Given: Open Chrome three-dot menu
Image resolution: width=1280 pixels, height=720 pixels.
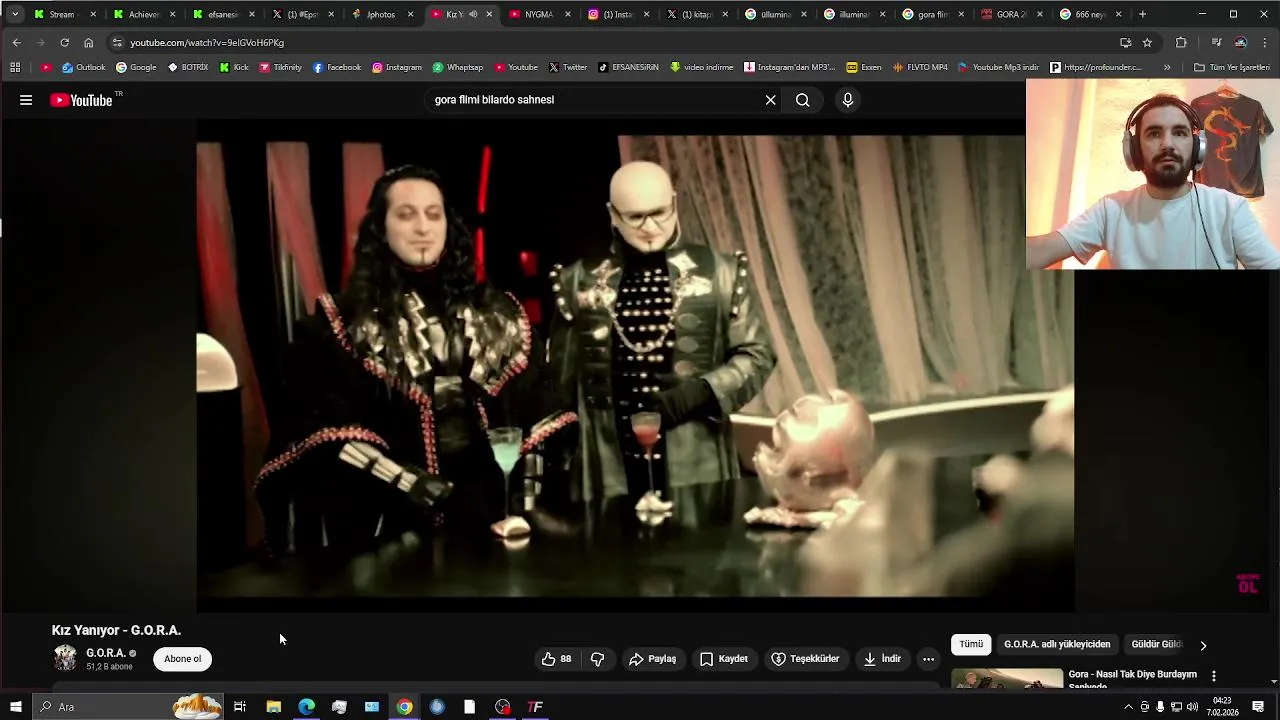Looking at the screenshot, I should click(1266, 43).
